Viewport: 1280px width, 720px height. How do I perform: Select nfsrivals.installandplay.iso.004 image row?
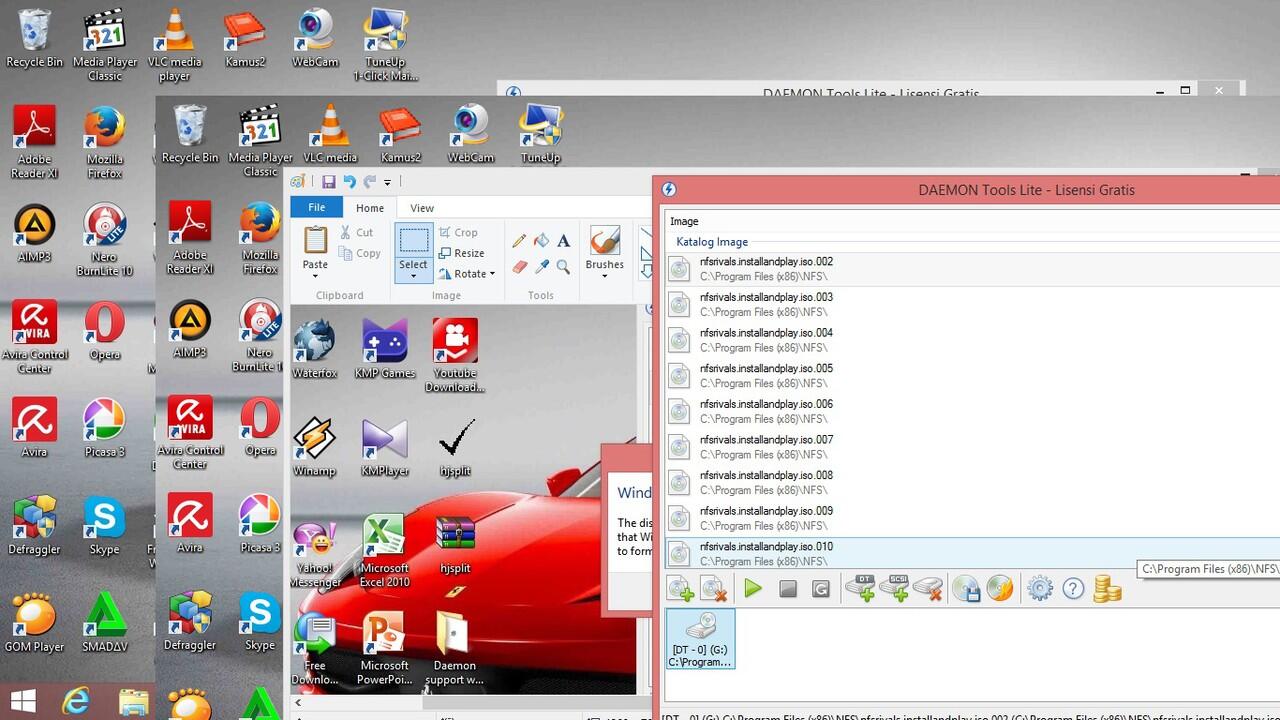click(x=972, y=340)
